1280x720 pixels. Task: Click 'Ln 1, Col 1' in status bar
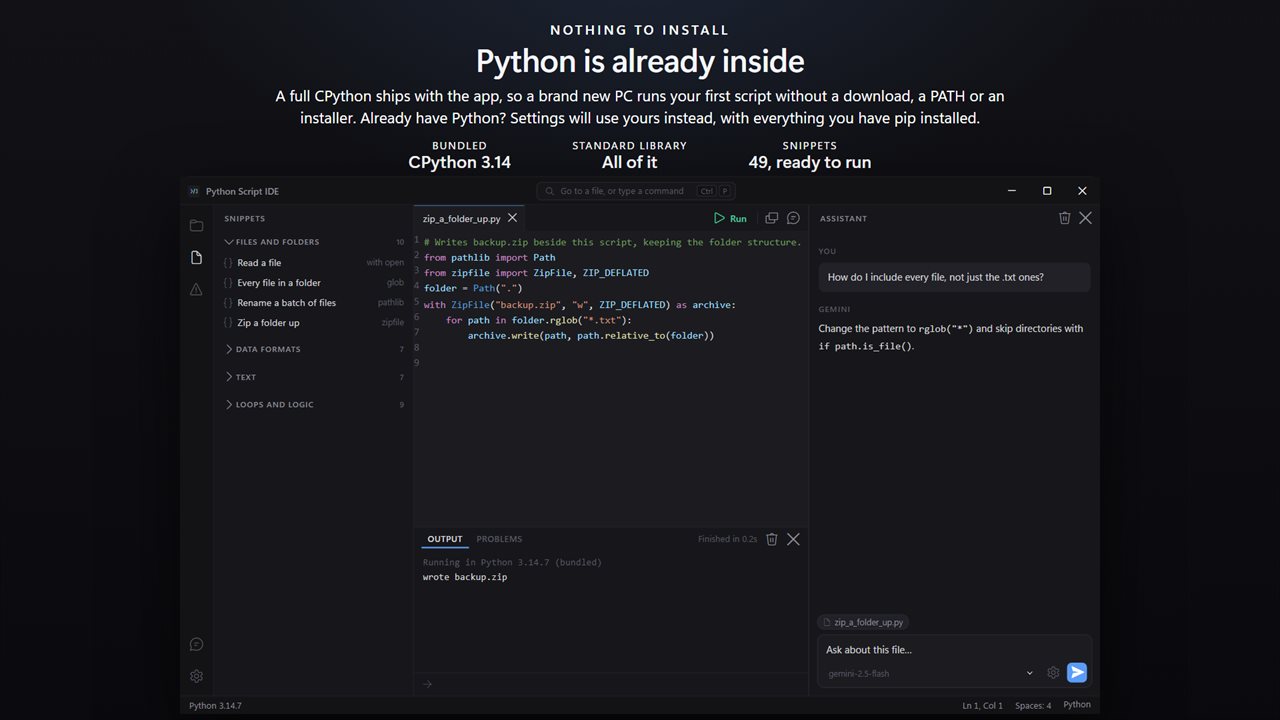coord(982,705)
